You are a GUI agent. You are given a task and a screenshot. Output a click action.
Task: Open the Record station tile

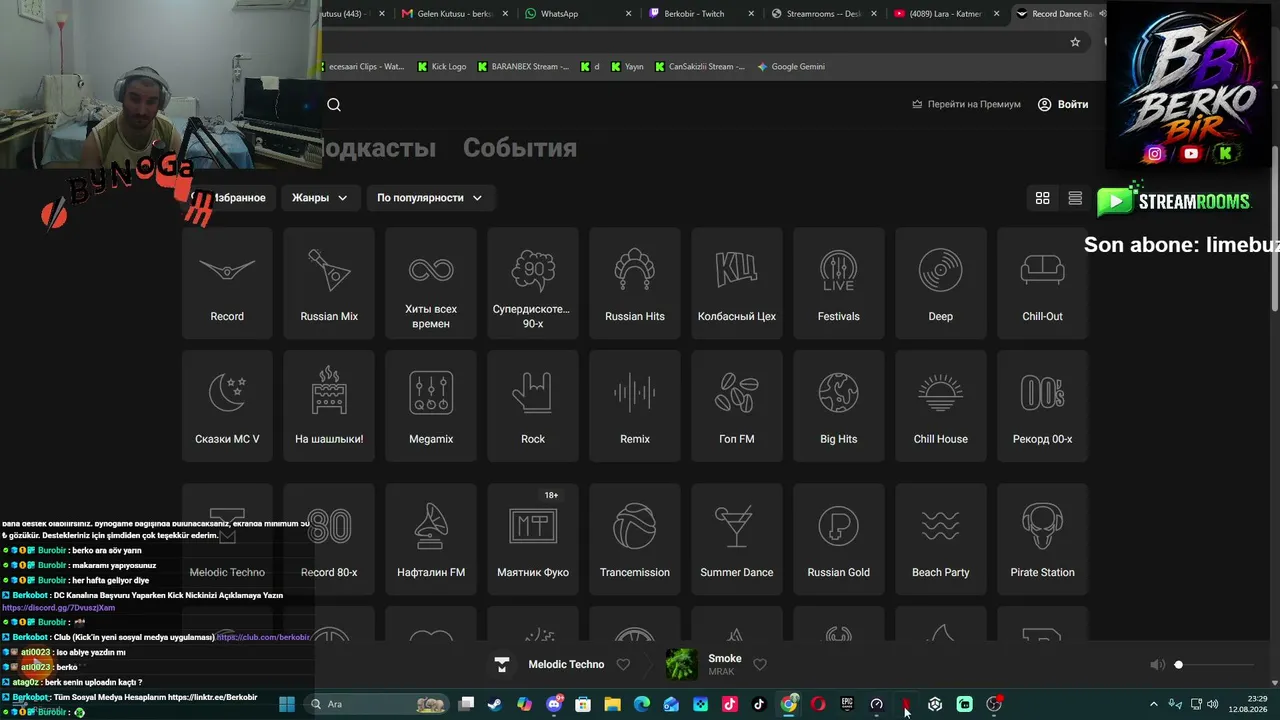227,283
